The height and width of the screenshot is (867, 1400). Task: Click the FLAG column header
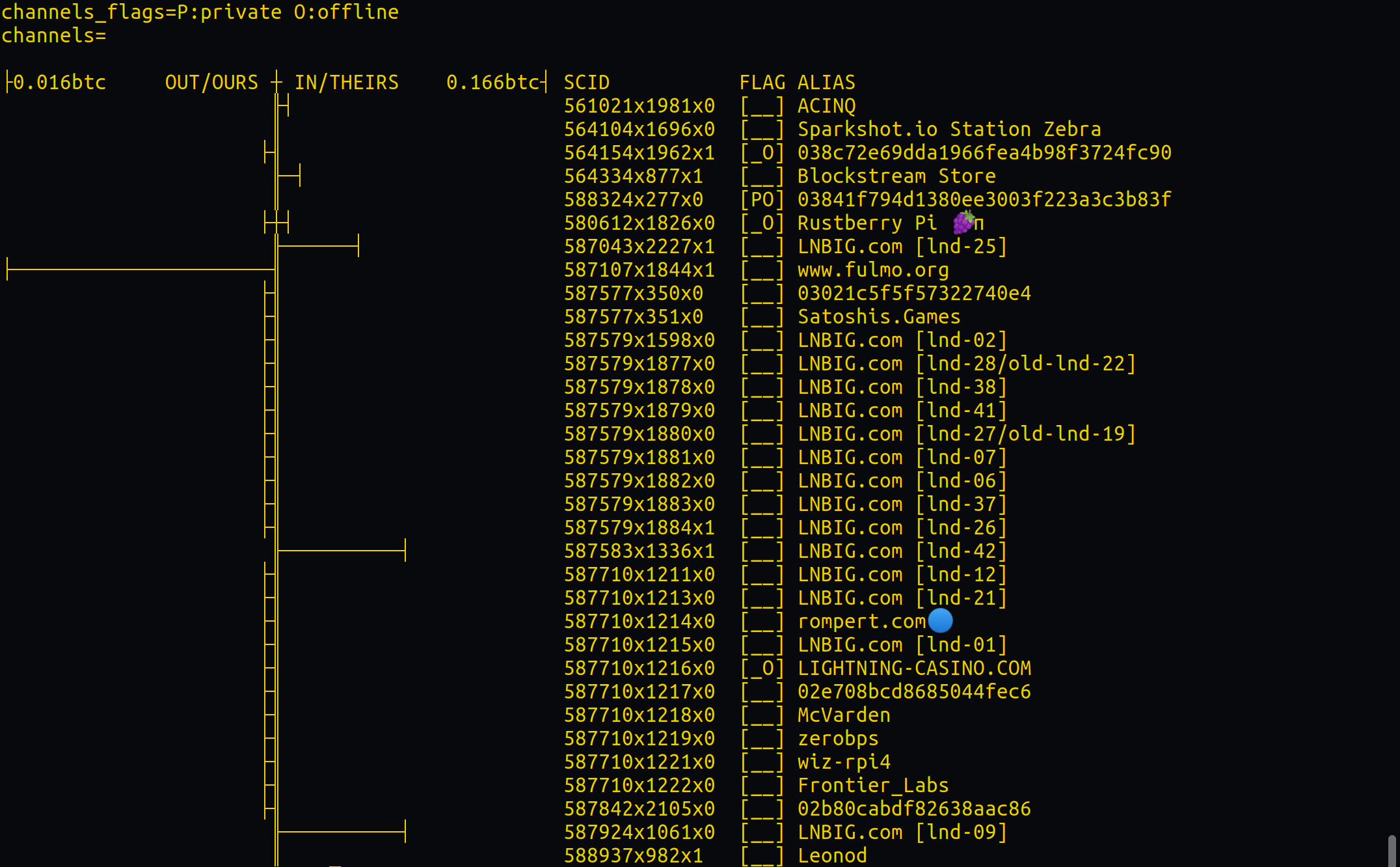pyautogui.click(x=762, y=82)
